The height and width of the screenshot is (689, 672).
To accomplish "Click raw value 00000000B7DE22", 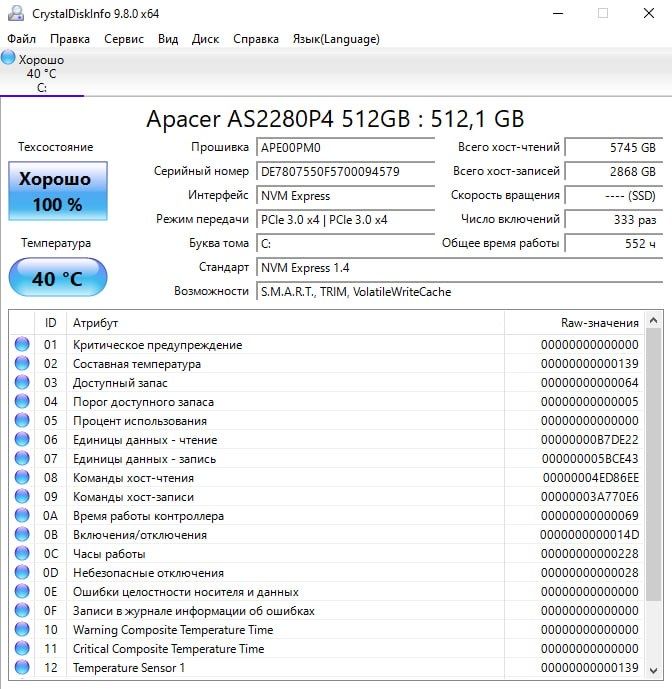I will click(x=589, y=440).
